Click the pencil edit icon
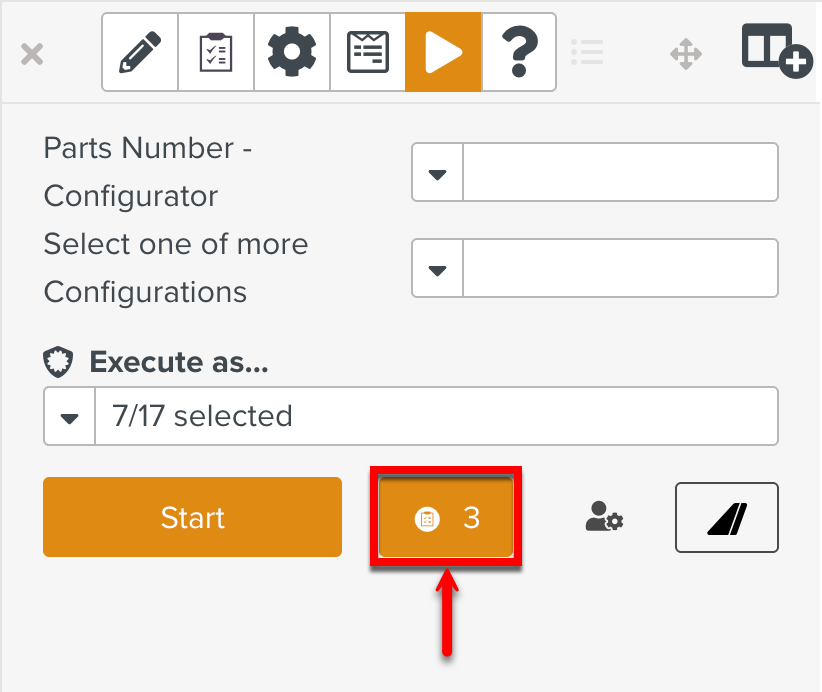 coord(140,52)
